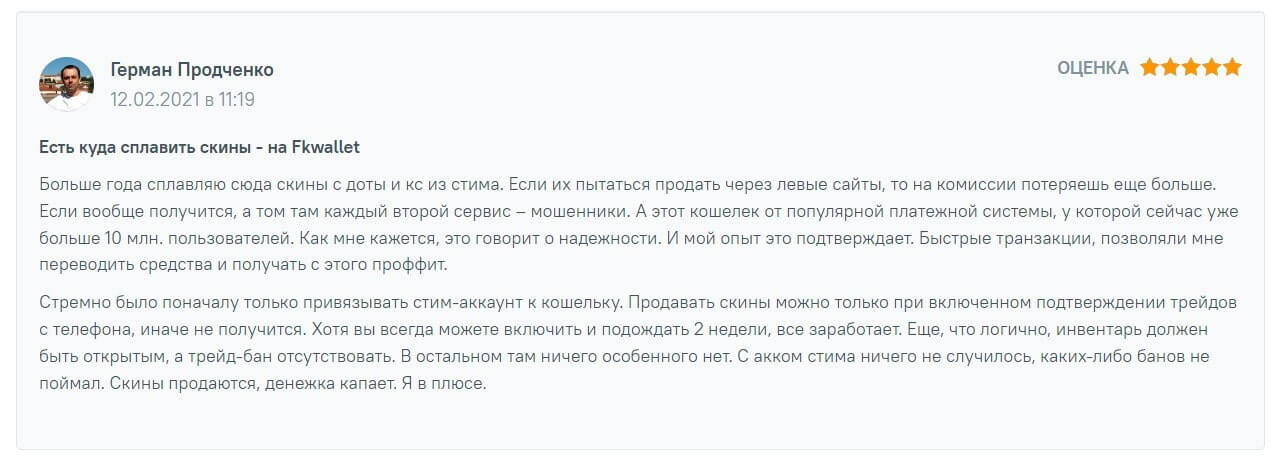Select the third (middle) rating star

[x=1191, y=68]
